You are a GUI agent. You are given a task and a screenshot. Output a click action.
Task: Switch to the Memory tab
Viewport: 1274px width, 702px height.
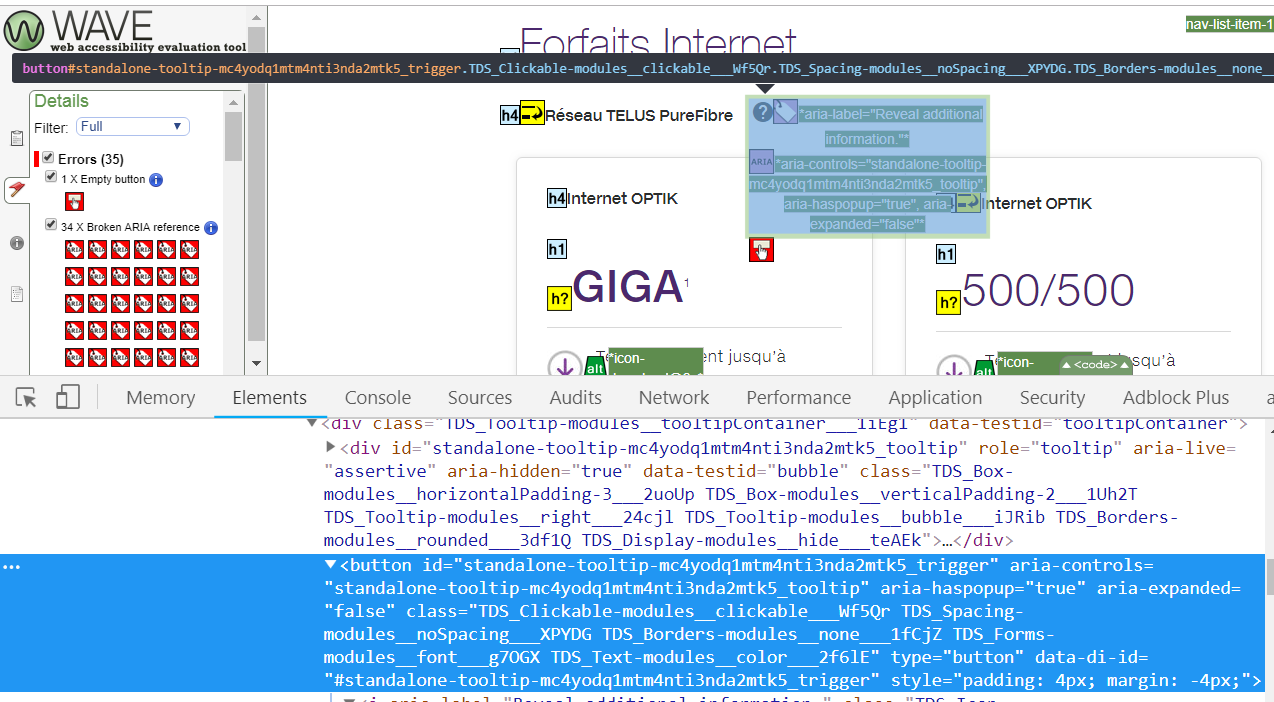click(160, 398)
